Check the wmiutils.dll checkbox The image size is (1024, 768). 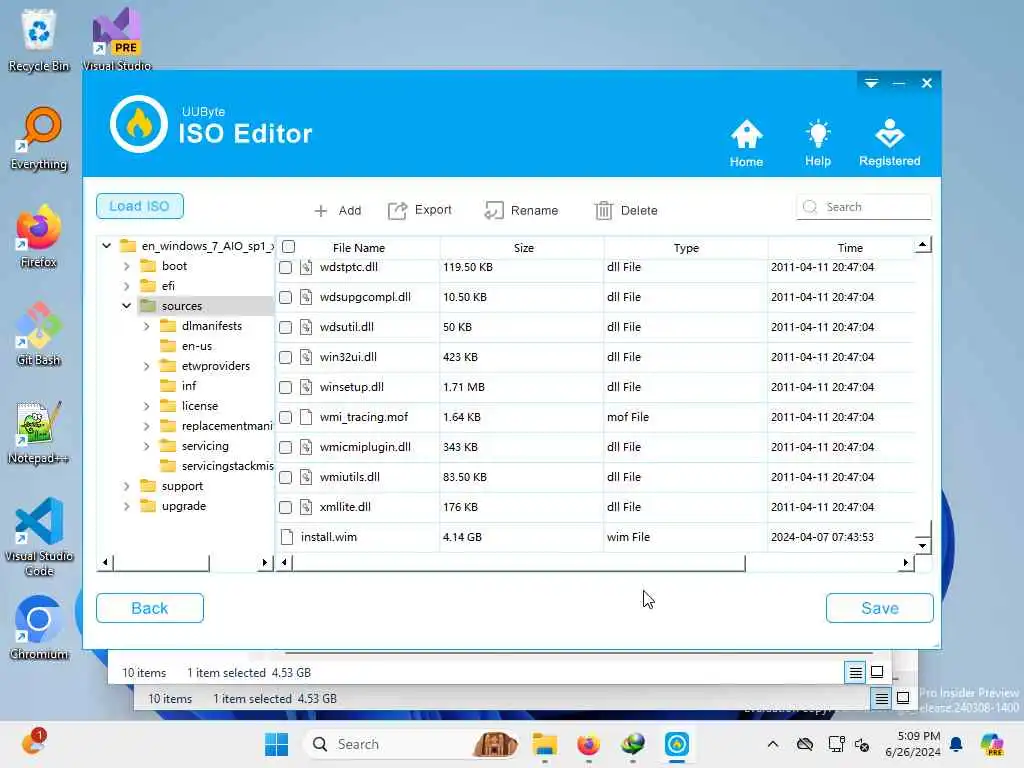coord(285,478)
